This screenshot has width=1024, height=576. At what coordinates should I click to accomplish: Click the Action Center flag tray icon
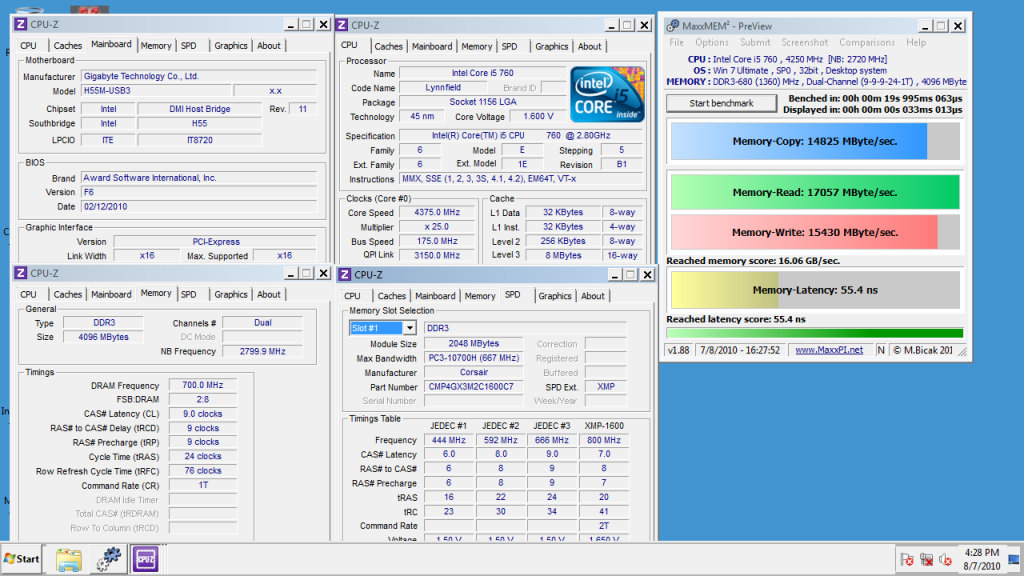(x=907, y=559)
